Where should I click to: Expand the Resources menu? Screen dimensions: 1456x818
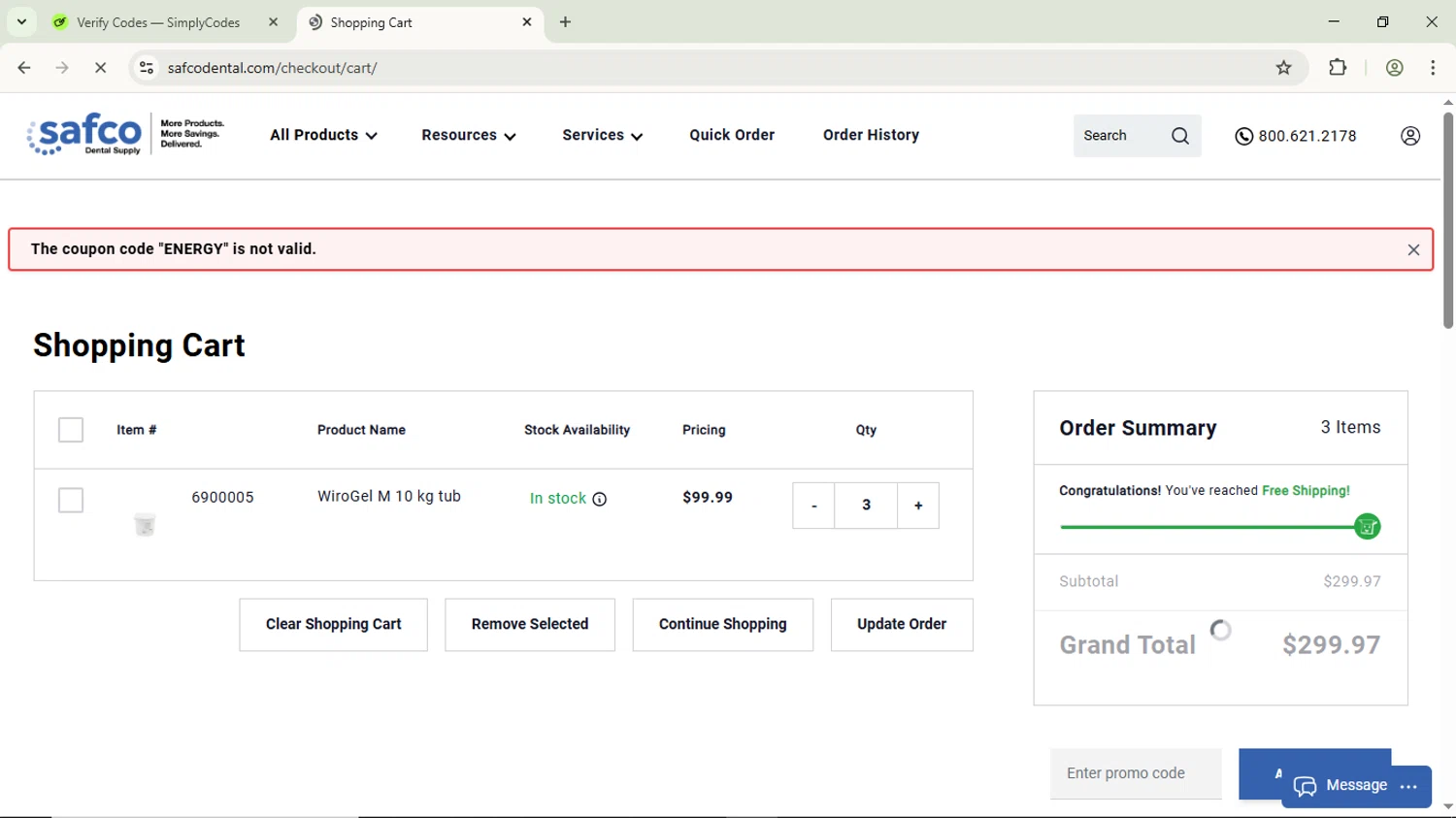pos(469,136)
